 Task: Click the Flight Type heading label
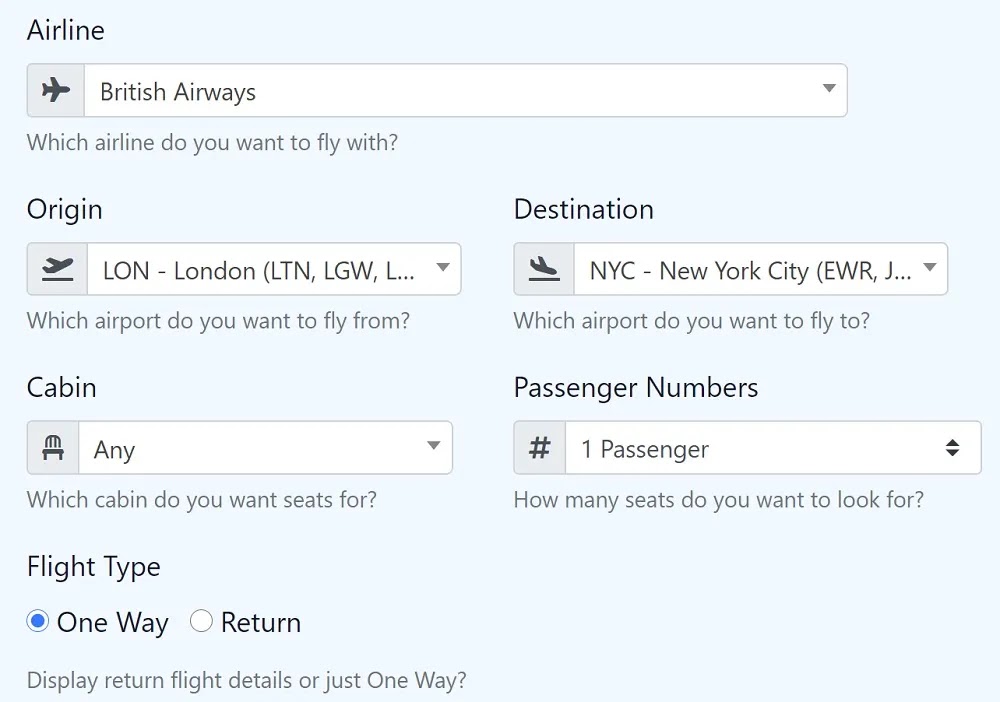(94, 567)
